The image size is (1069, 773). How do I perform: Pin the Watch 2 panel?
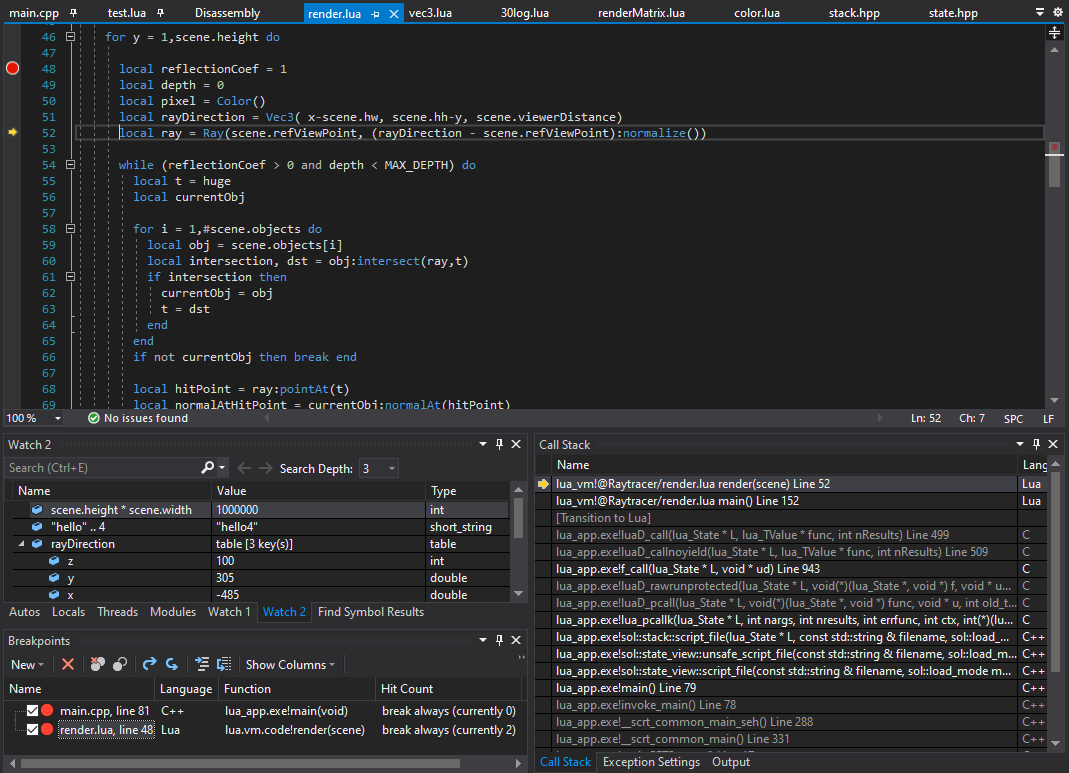(x=499, y=444)
